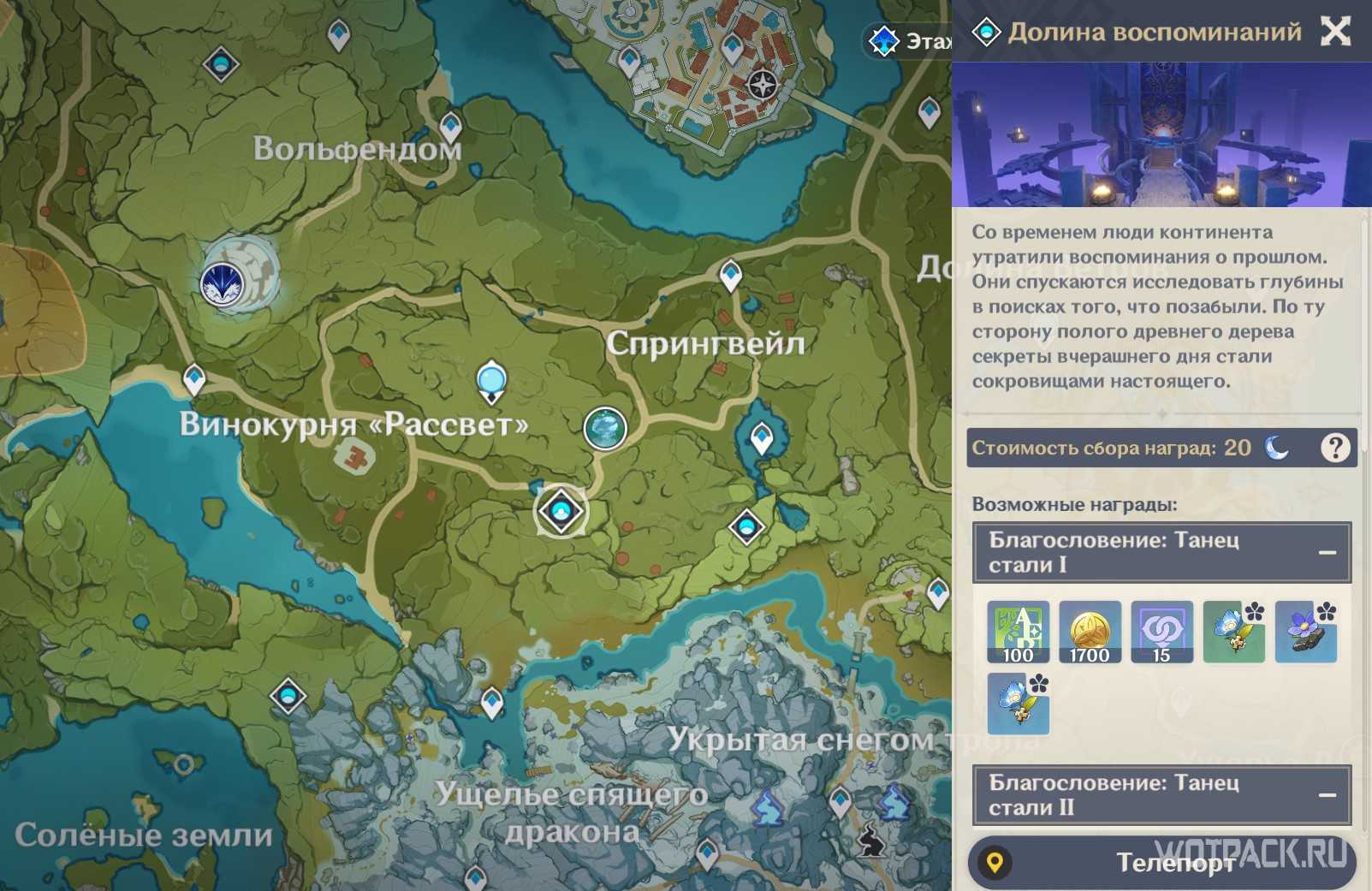Click the domain diamond icon beside the title
Viewport: 1372px width, 891px height.
pos(986,33)
